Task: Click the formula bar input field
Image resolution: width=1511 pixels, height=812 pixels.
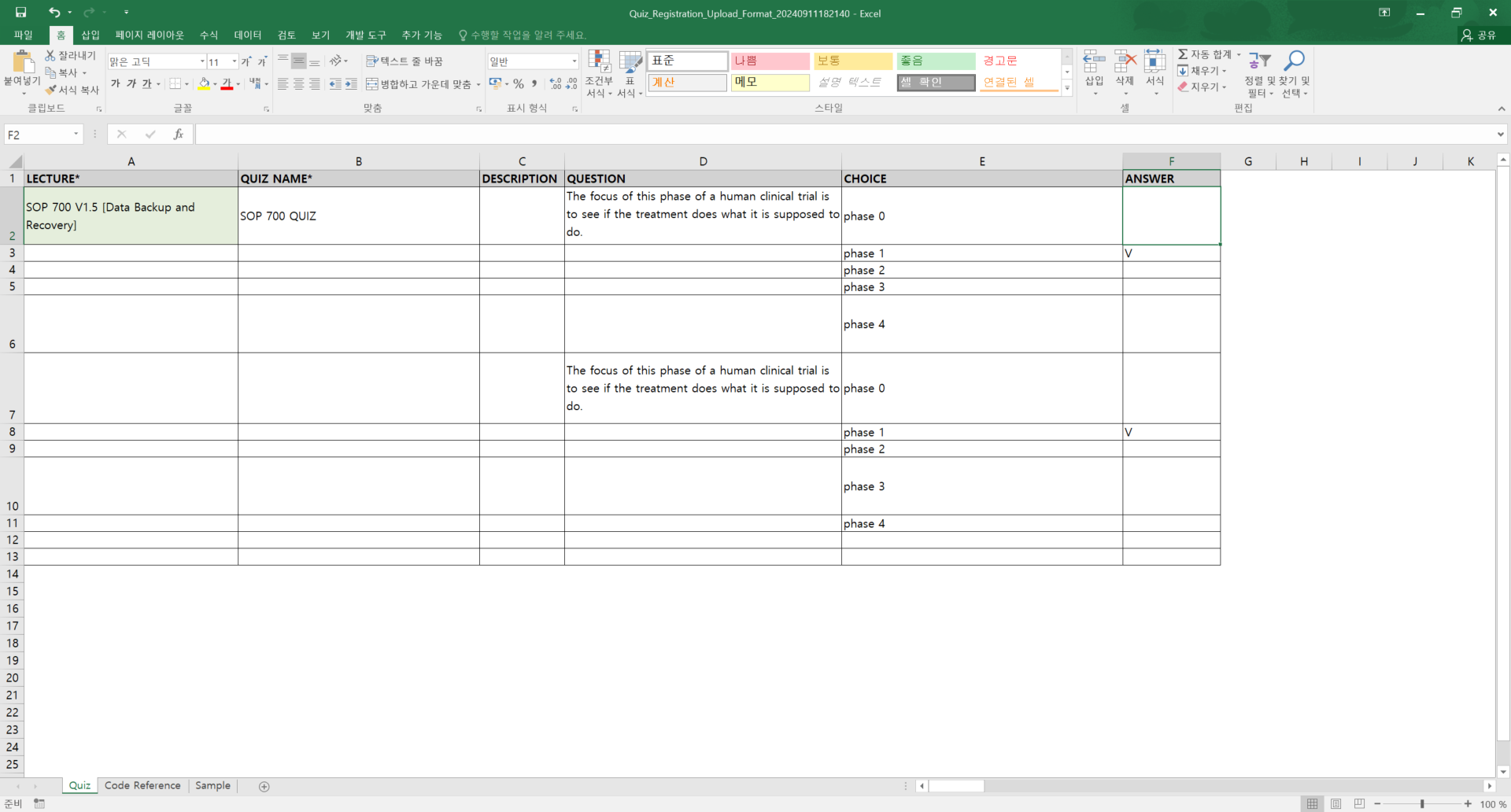Action: tap(842, 135)
